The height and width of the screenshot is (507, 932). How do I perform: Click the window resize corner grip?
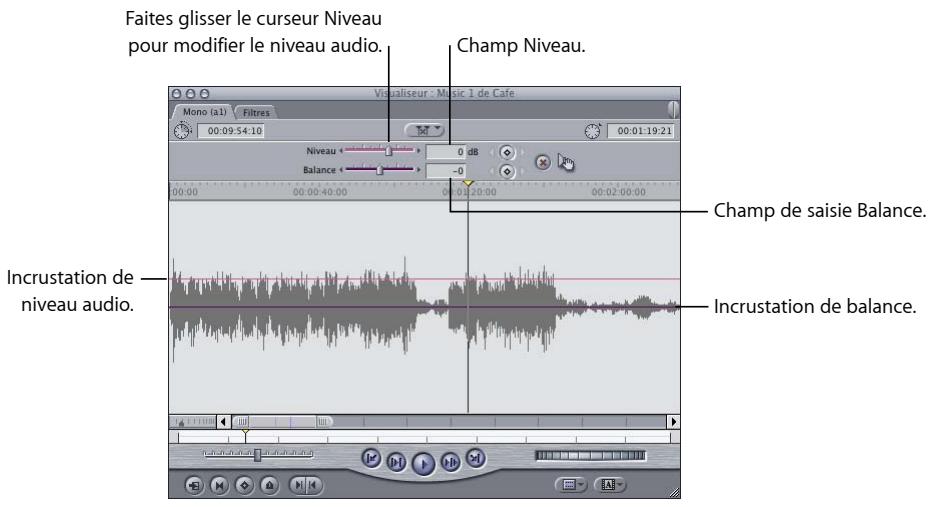[674, 492]
